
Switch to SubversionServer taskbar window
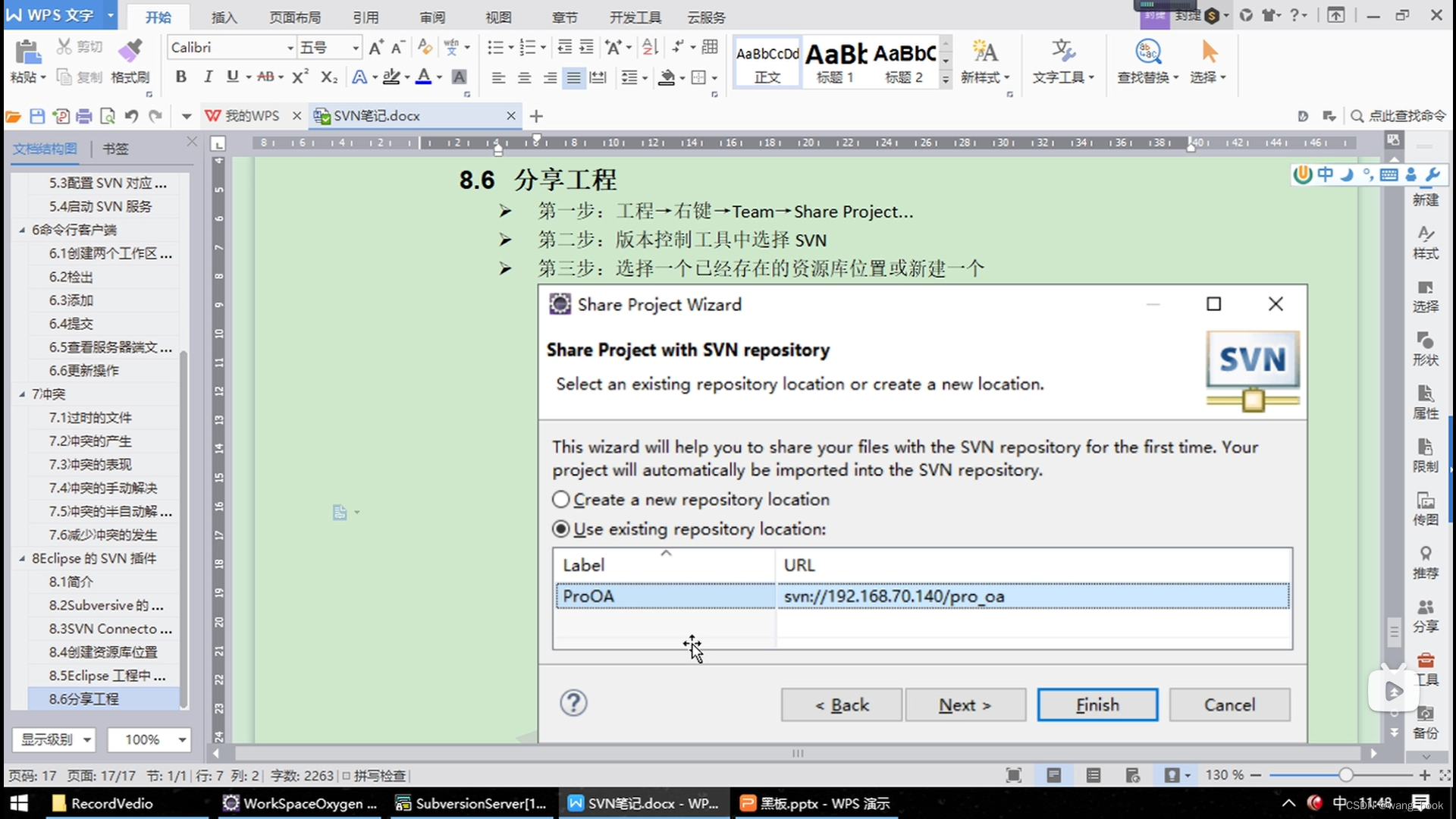(472, 803)
